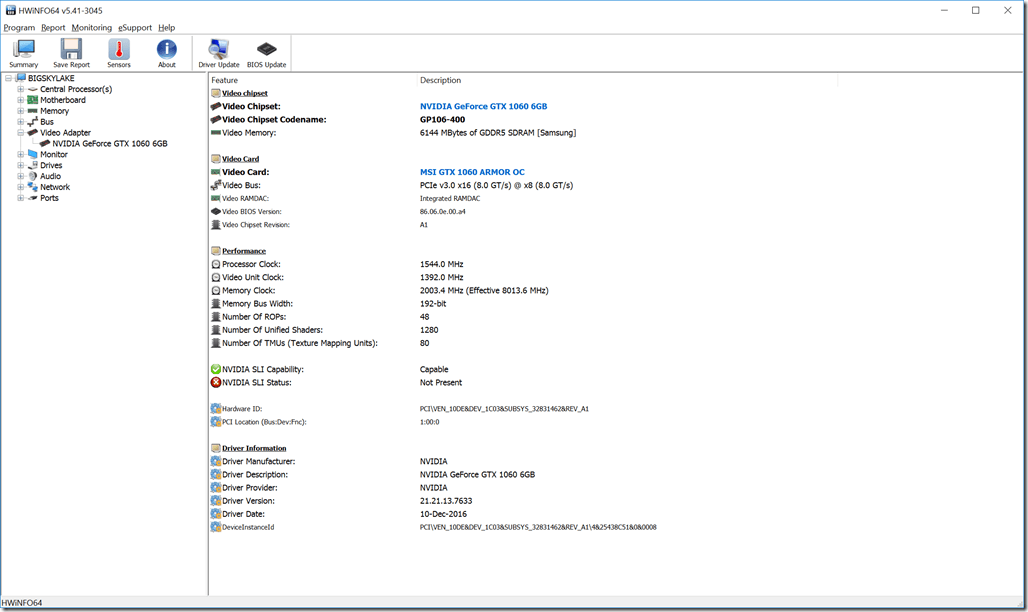Expand the Drives node
The image size is (1028, 612).
click(20, 165)
